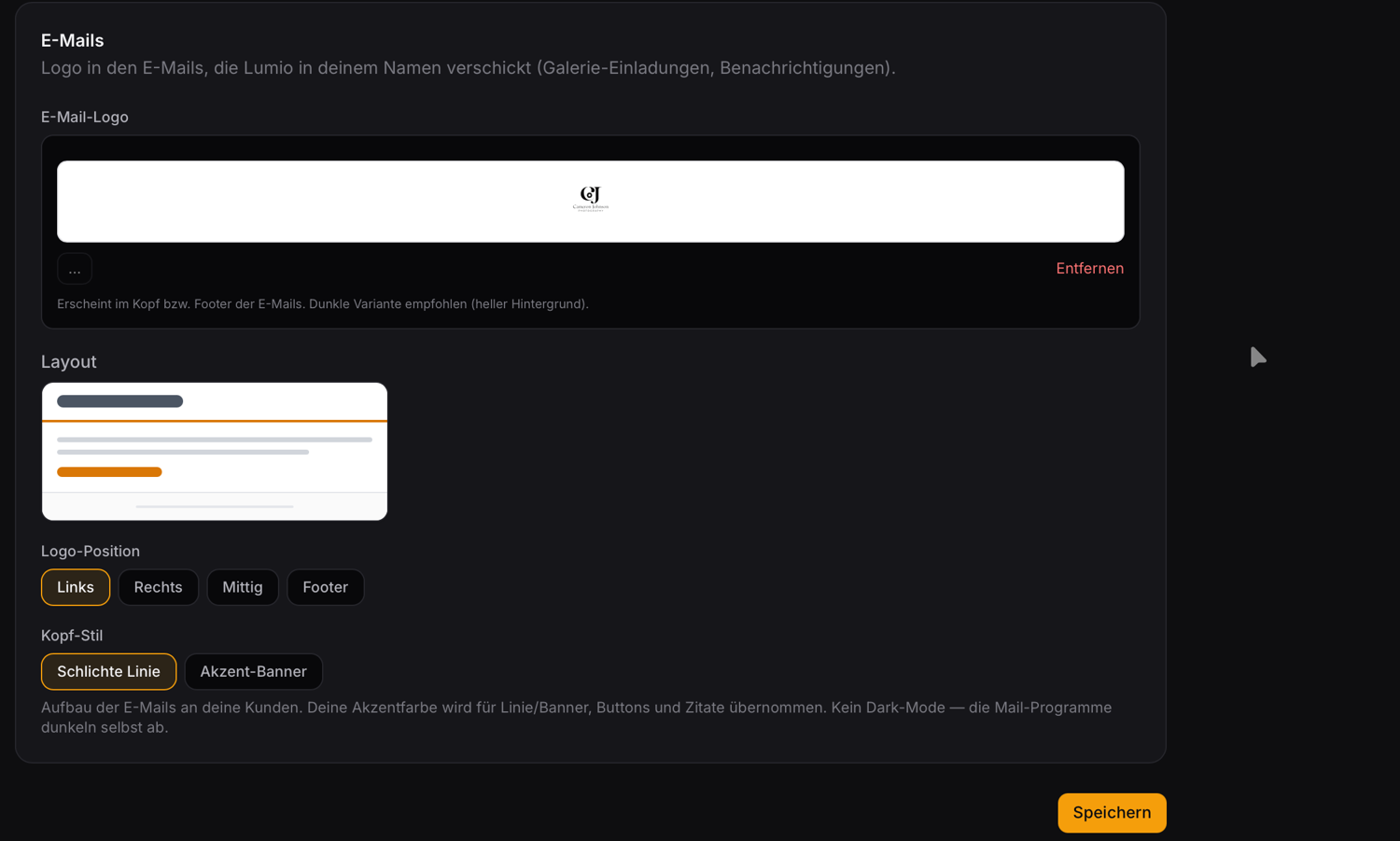This screenshot has height=841, width=1400.
Task: Choose Mittig logo position
Action: (243, 587)
